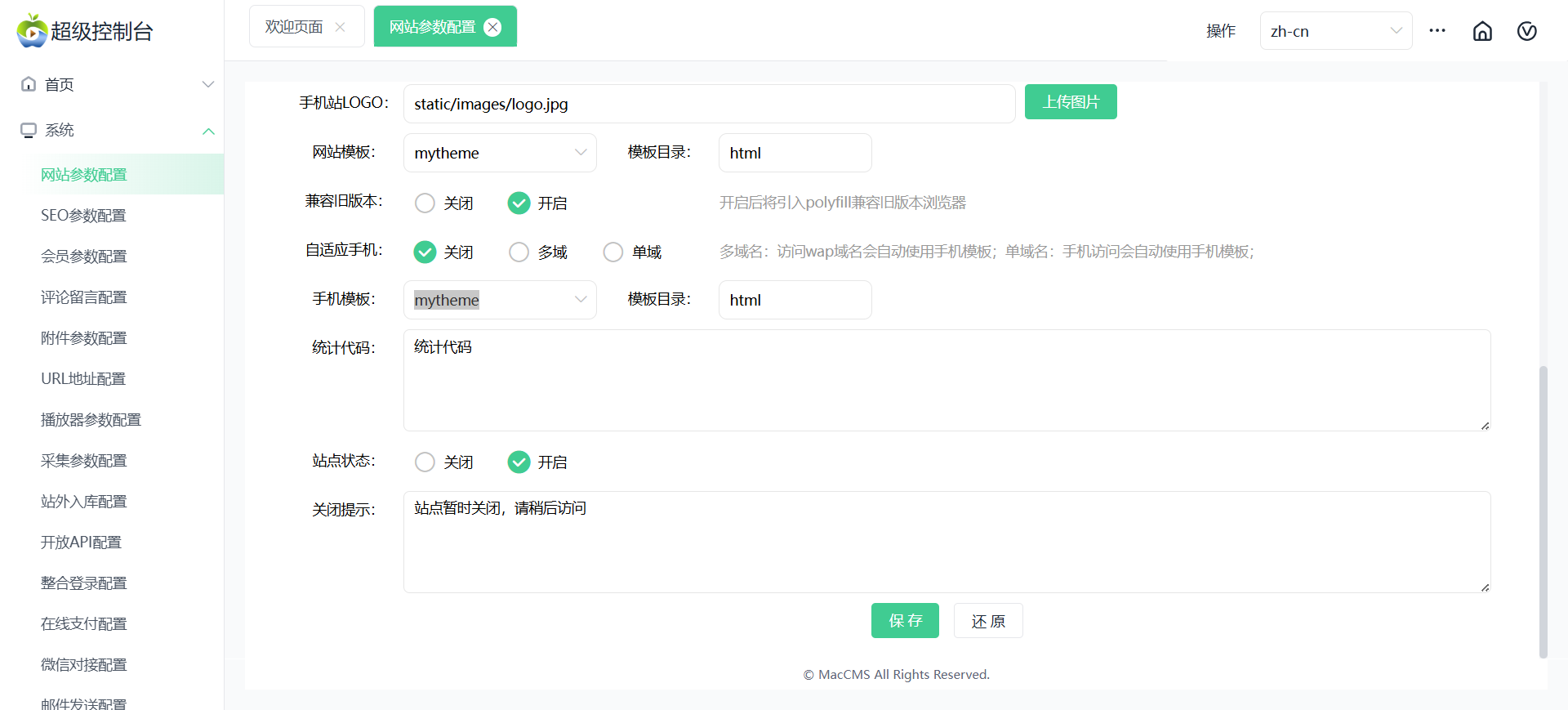The height and width of the screenshot is (710, 1568).
Task: Select 关闭 for 站点状态
Action: point(425,462)
